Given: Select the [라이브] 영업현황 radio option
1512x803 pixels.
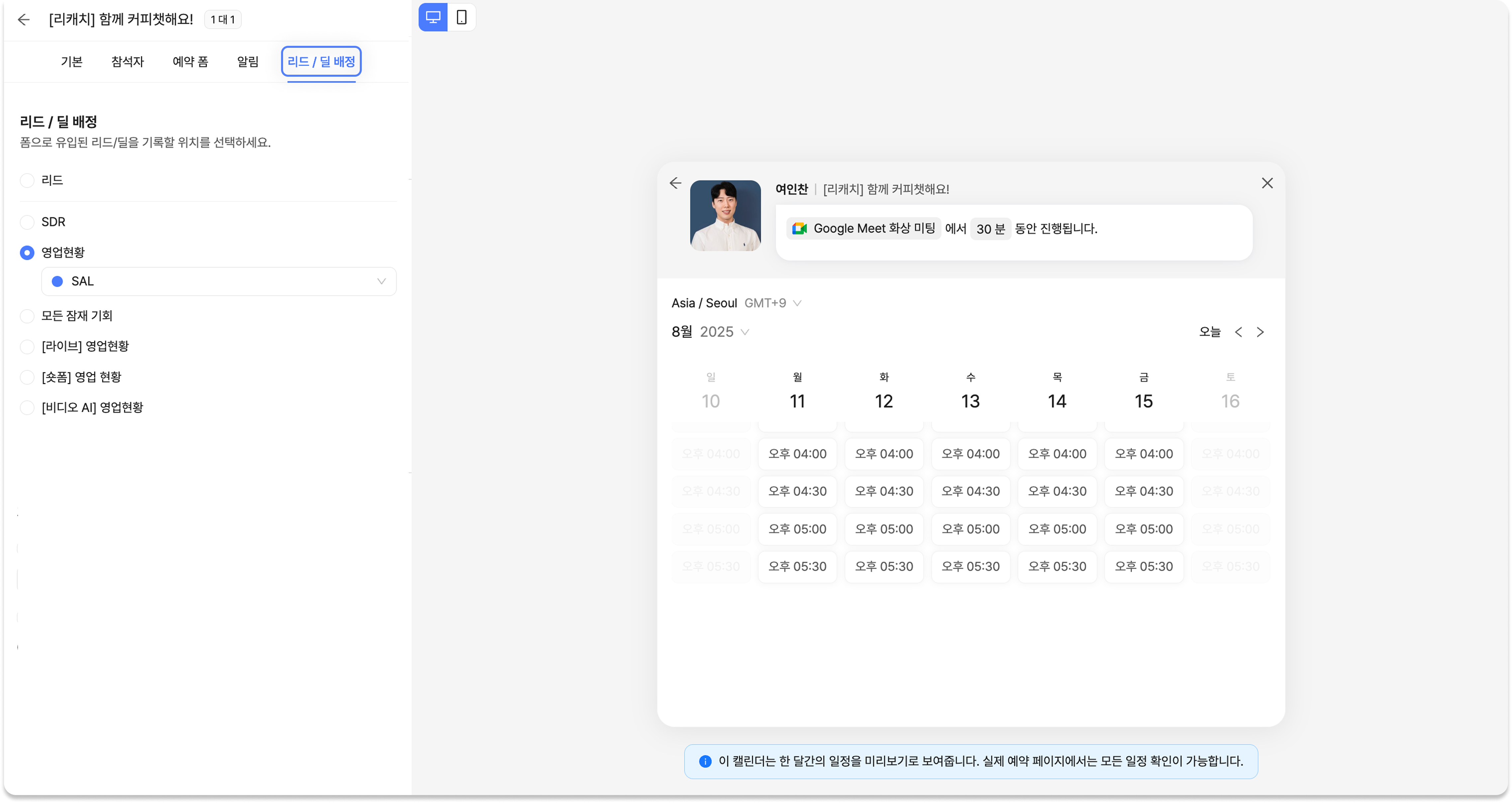Looking at the screenshot, I should pos(27,346).
